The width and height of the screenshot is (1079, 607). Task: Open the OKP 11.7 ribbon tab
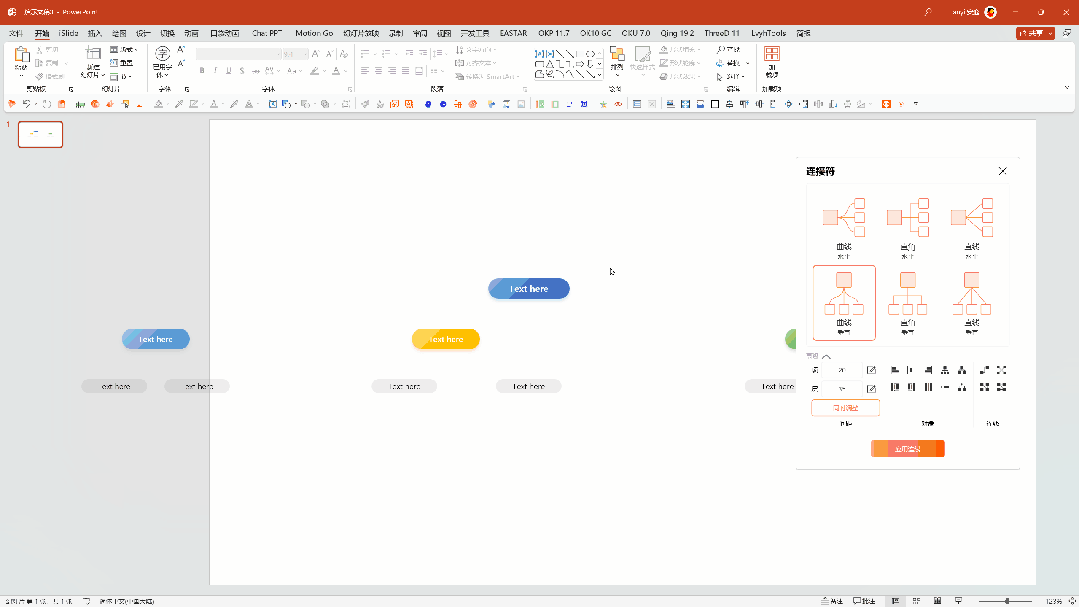554,33
